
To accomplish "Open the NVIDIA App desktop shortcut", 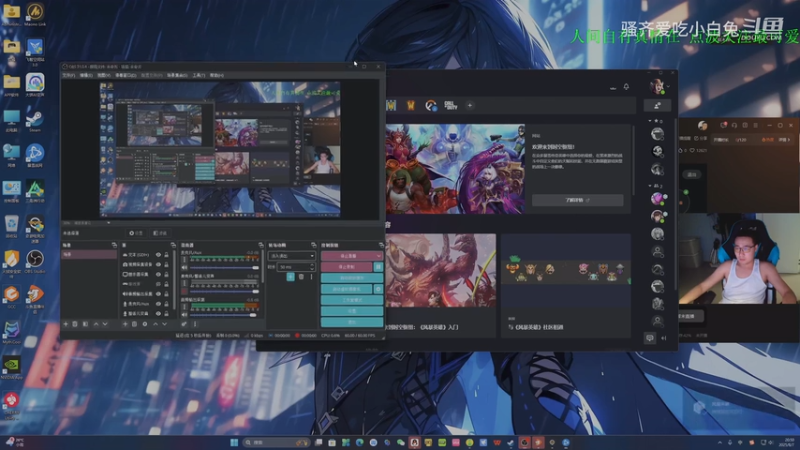I will pos(11,368).
